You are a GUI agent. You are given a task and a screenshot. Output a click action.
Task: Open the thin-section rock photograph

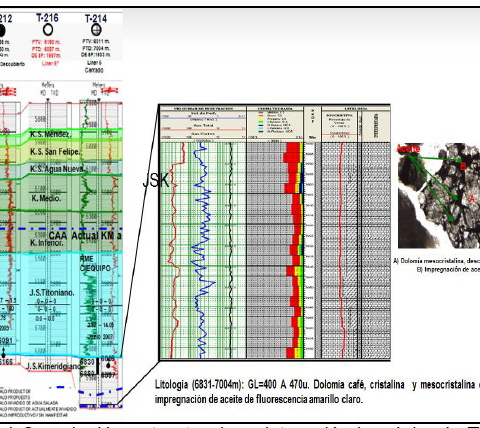tap(439, 196)
